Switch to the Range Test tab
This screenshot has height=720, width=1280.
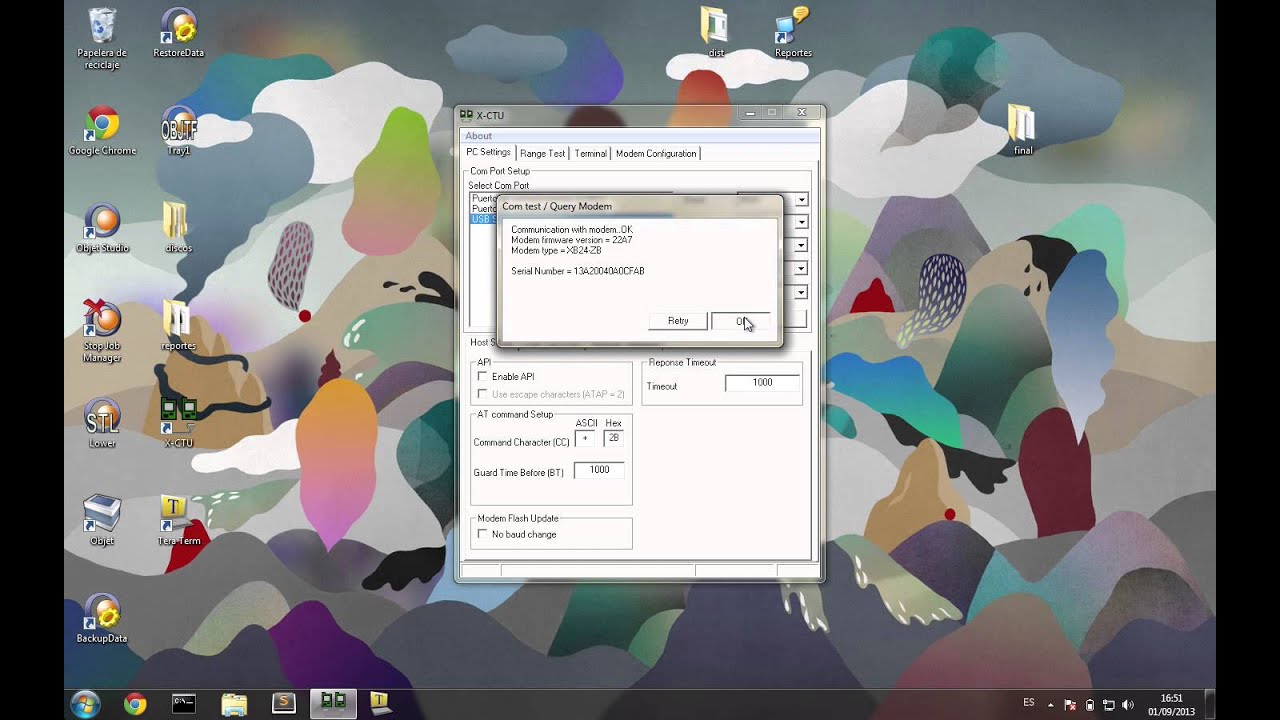[x=542, y=153]
